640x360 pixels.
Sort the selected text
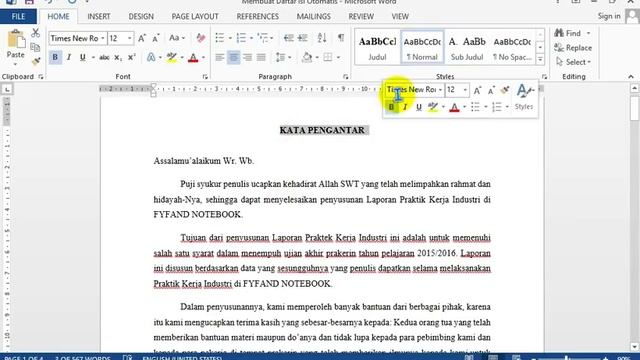pyautogui.click(x=322, y=38)
